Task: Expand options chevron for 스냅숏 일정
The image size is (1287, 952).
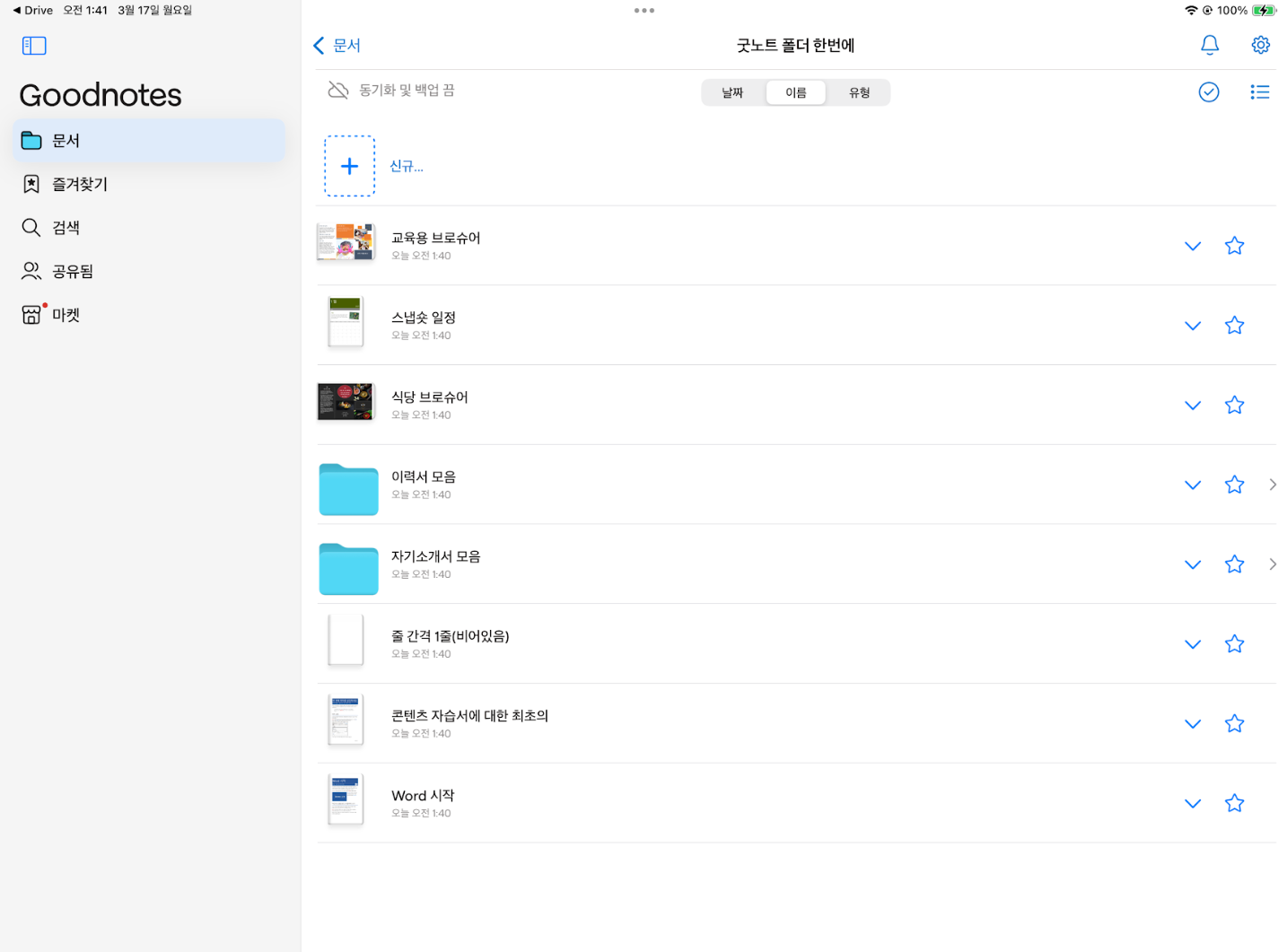Action: click(1193, 326)
